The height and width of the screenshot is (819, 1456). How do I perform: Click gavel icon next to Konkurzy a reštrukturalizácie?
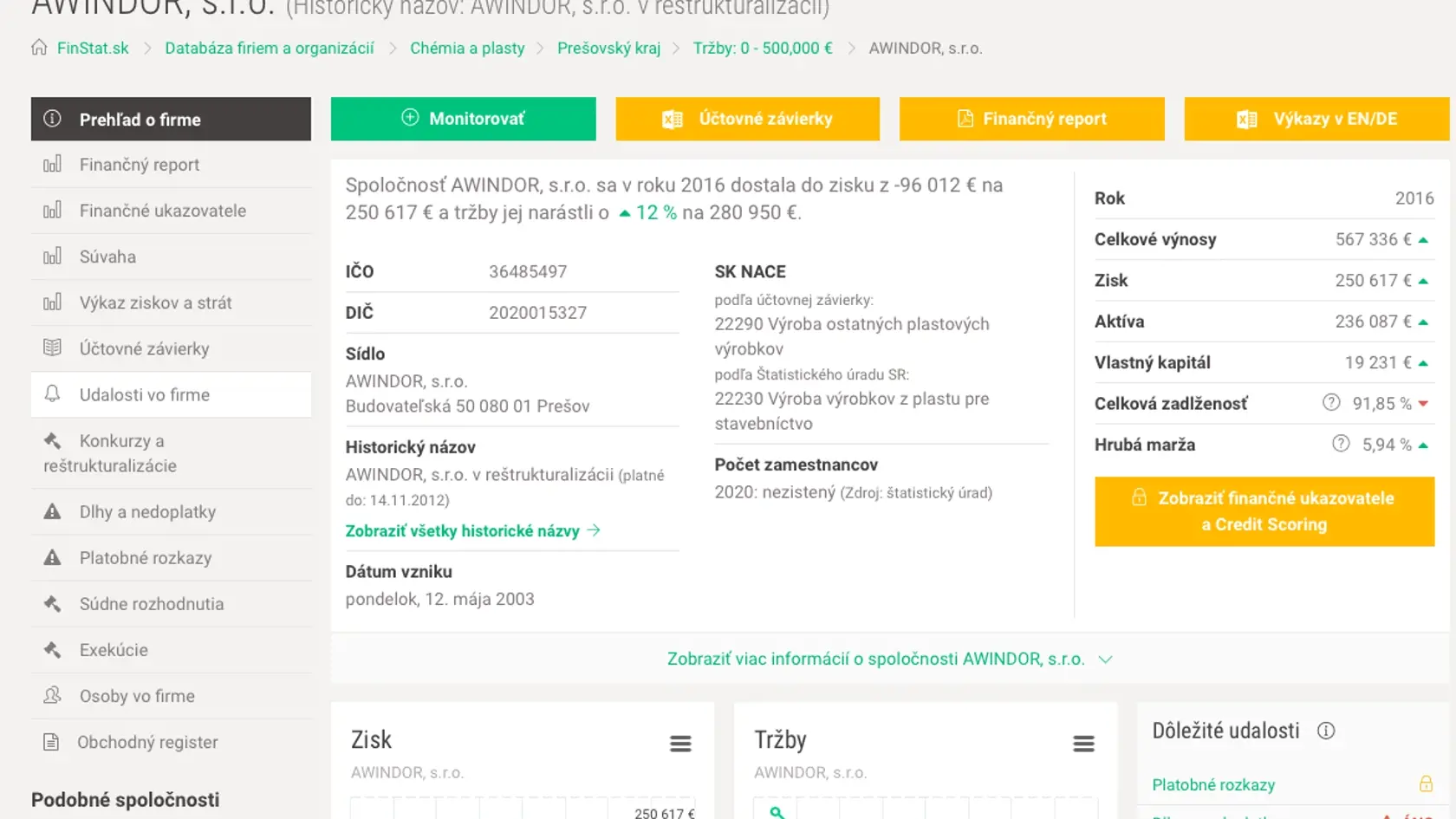click(52, 440)
